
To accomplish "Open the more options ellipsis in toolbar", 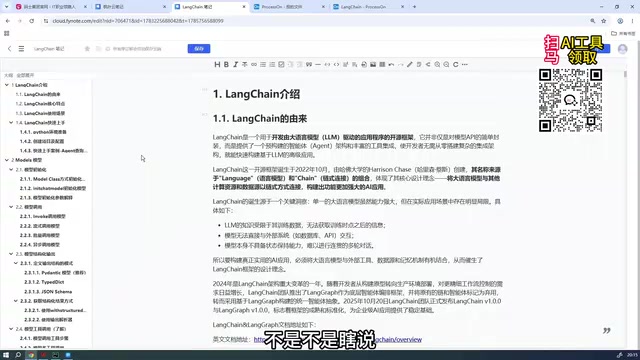I will [465, 64].
